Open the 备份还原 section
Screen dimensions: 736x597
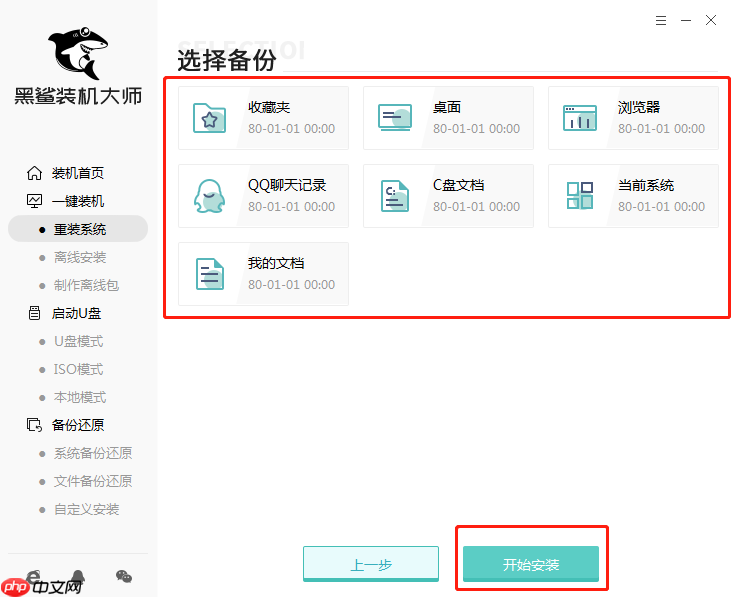click(77, 425)
